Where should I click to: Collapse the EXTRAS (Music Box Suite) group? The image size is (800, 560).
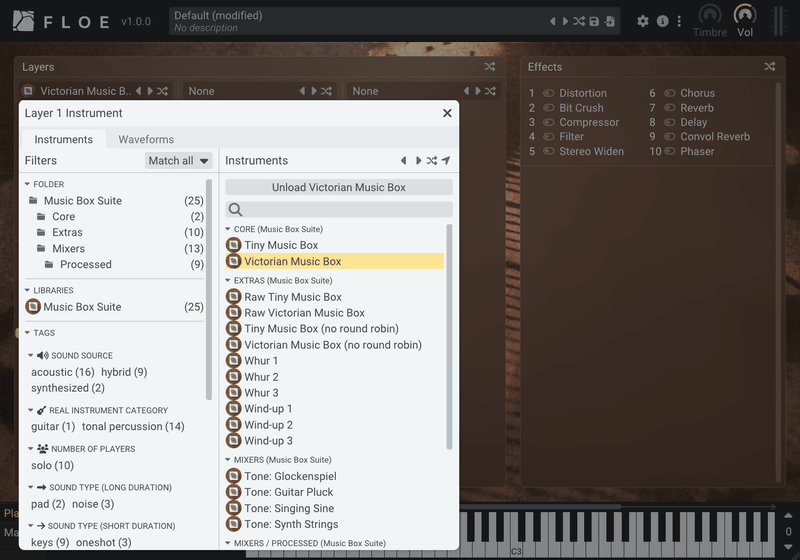coord(228,281)
